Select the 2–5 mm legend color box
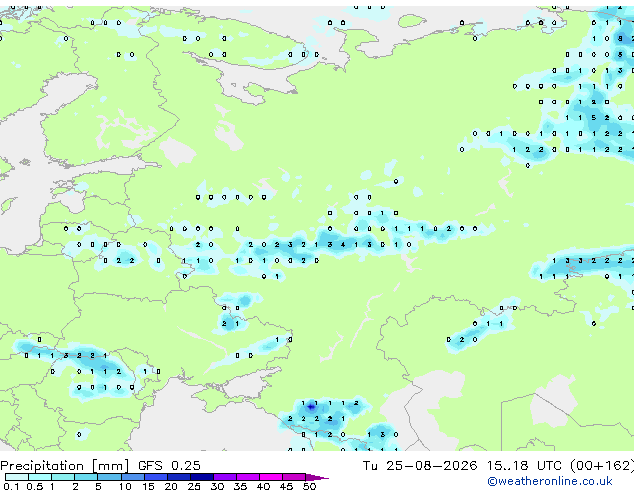Viewport: 634px width, 490px height. [x=86, y=477]
